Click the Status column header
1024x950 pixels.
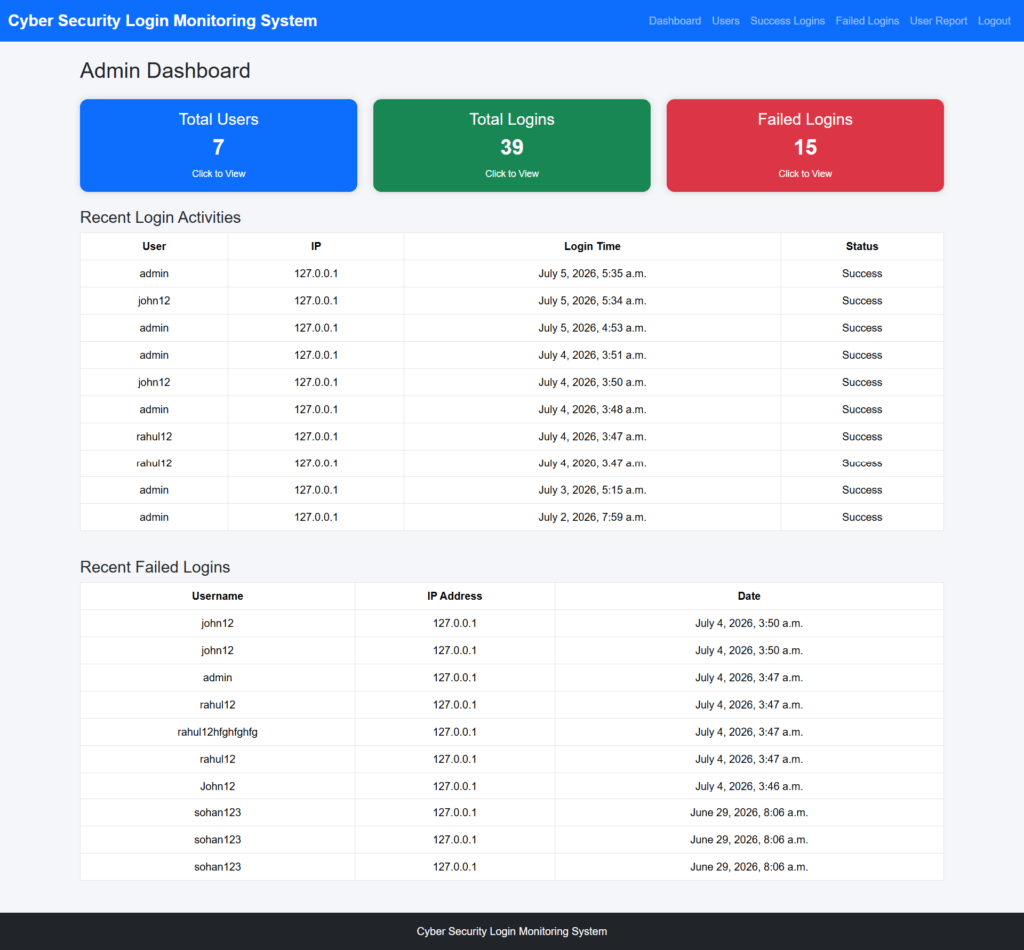(862, 246)
